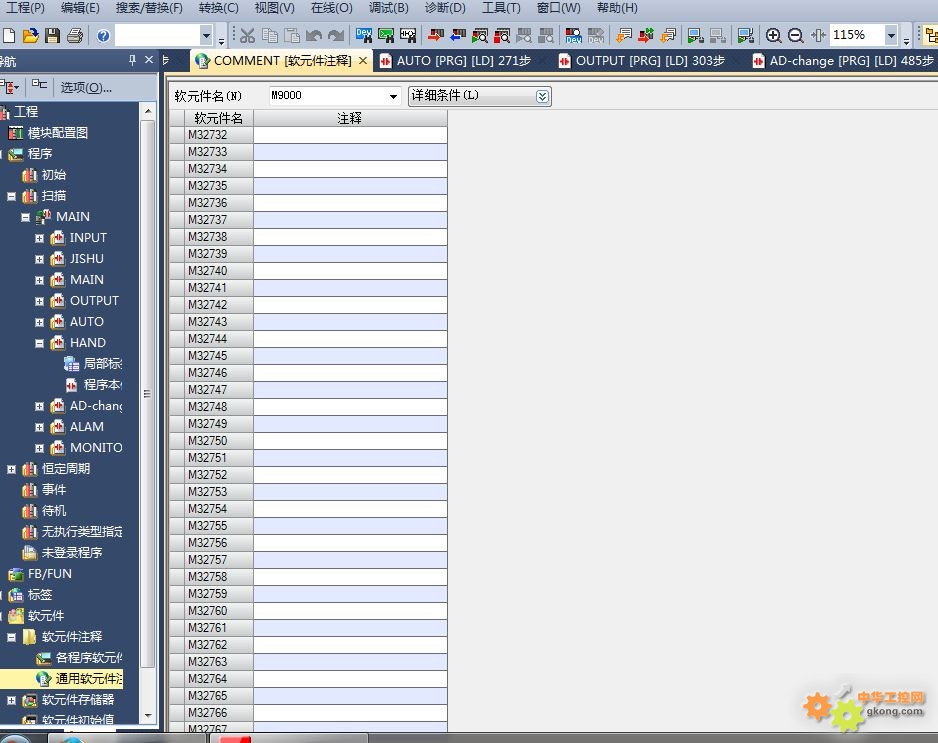
Task: Select FB/FUN in the project tree
Action: pos(50,574)
